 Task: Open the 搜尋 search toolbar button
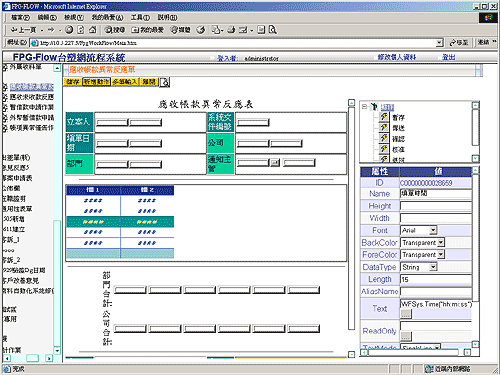pyautogui.click(x=114, y=30)
